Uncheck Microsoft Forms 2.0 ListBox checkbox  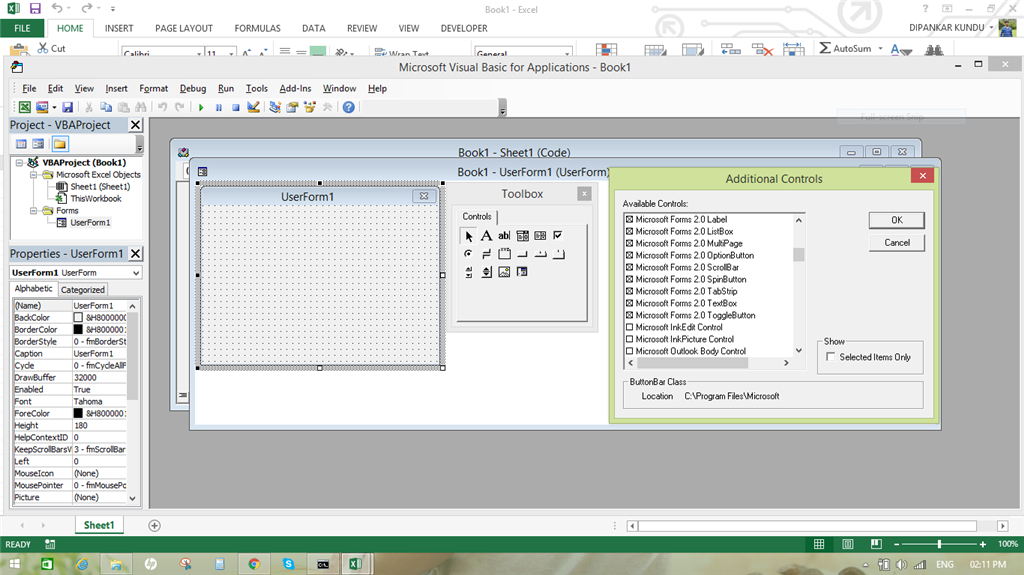coord(630,231)
